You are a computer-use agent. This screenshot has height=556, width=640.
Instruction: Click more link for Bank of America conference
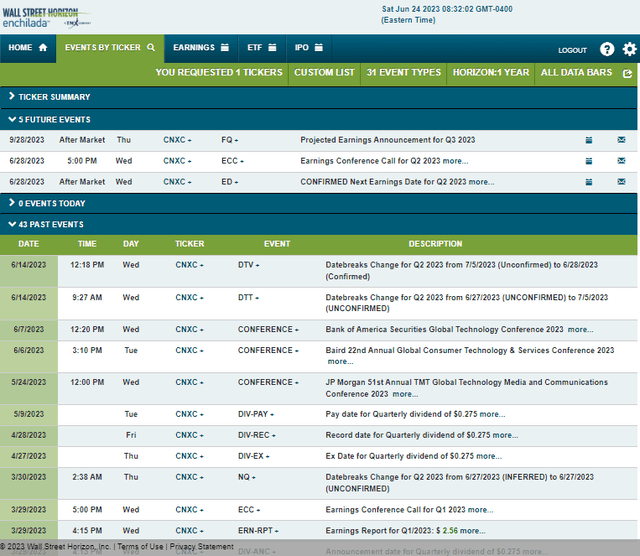tap(580, 329)
